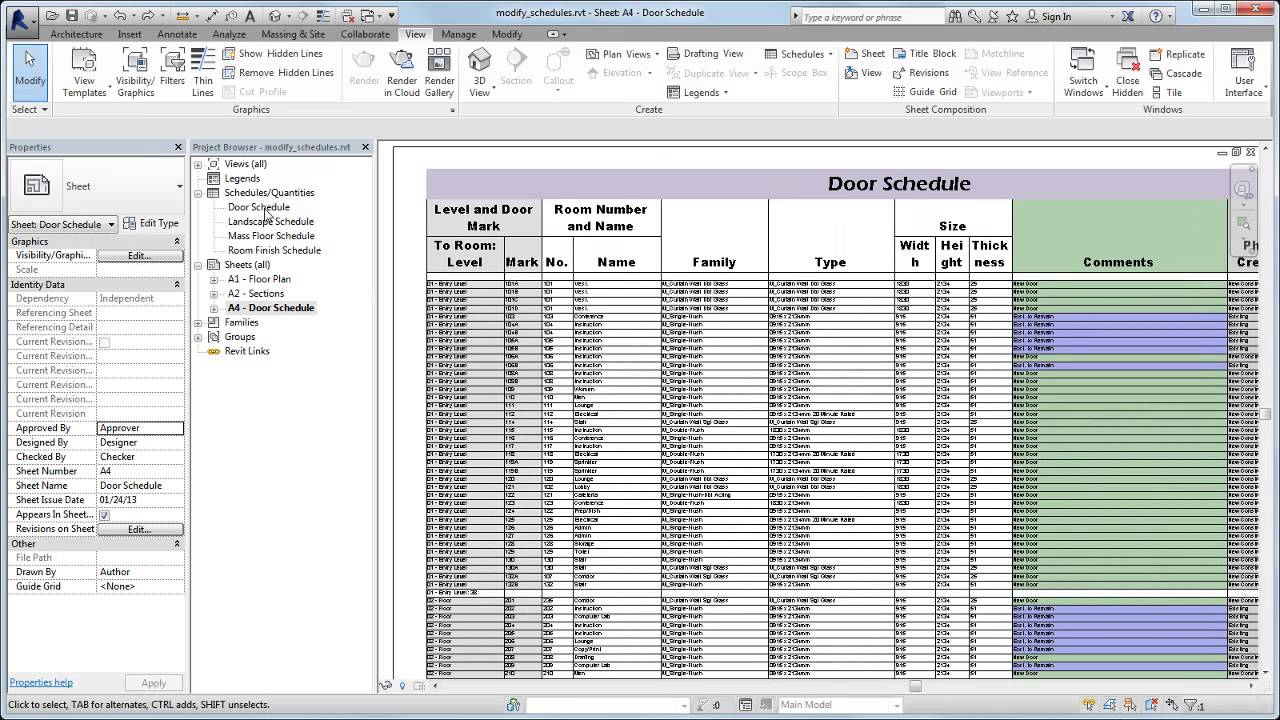Viewport: 1280px width, 720px height.
Task: Click the Edit Type button
Action: click(152, 224)
